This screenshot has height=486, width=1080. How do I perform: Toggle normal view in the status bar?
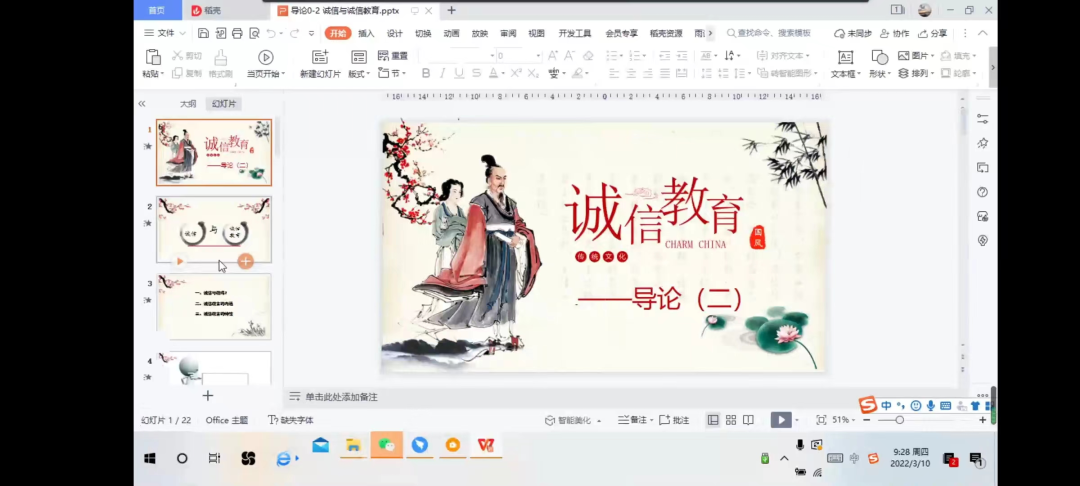(x=713, y=420)
